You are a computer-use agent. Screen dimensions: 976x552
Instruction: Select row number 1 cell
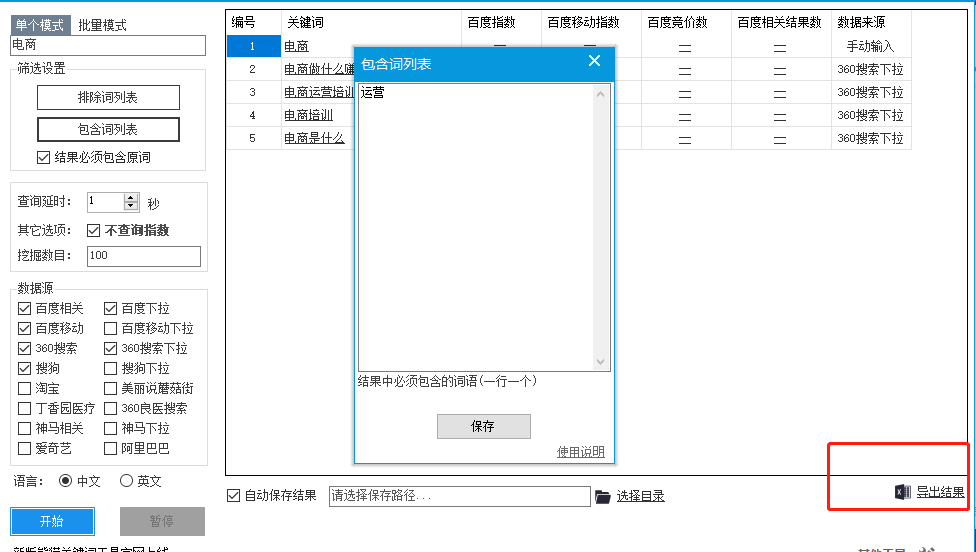coord(253,46)
